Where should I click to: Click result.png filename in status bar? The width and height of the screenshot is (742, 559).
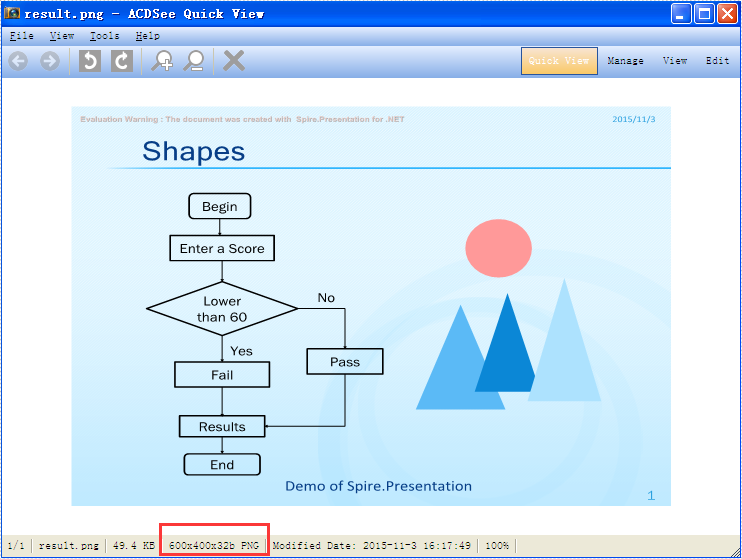coord(69,546)
